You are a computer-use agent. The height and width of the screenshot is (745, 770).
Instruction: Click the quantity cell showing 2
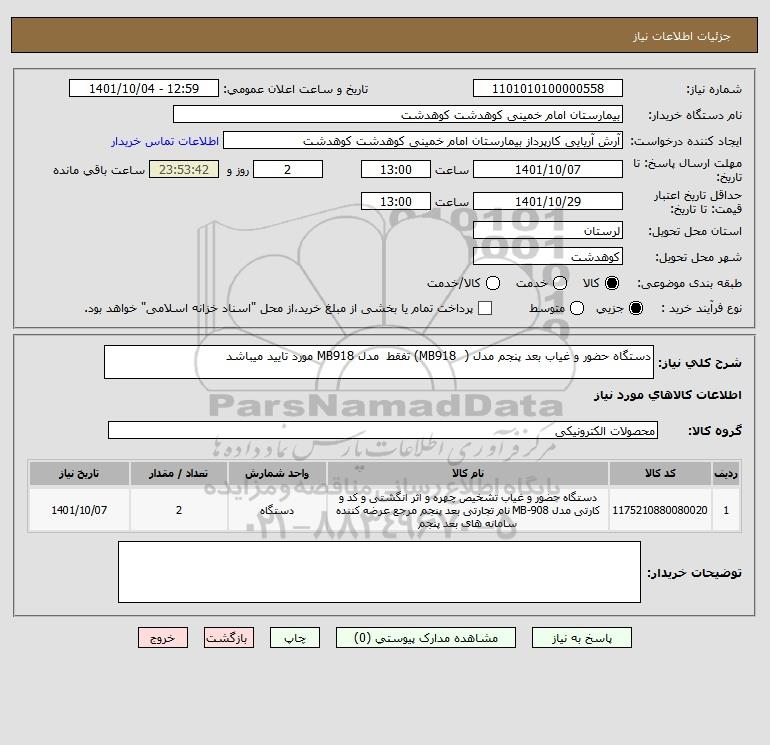(179, 510)
